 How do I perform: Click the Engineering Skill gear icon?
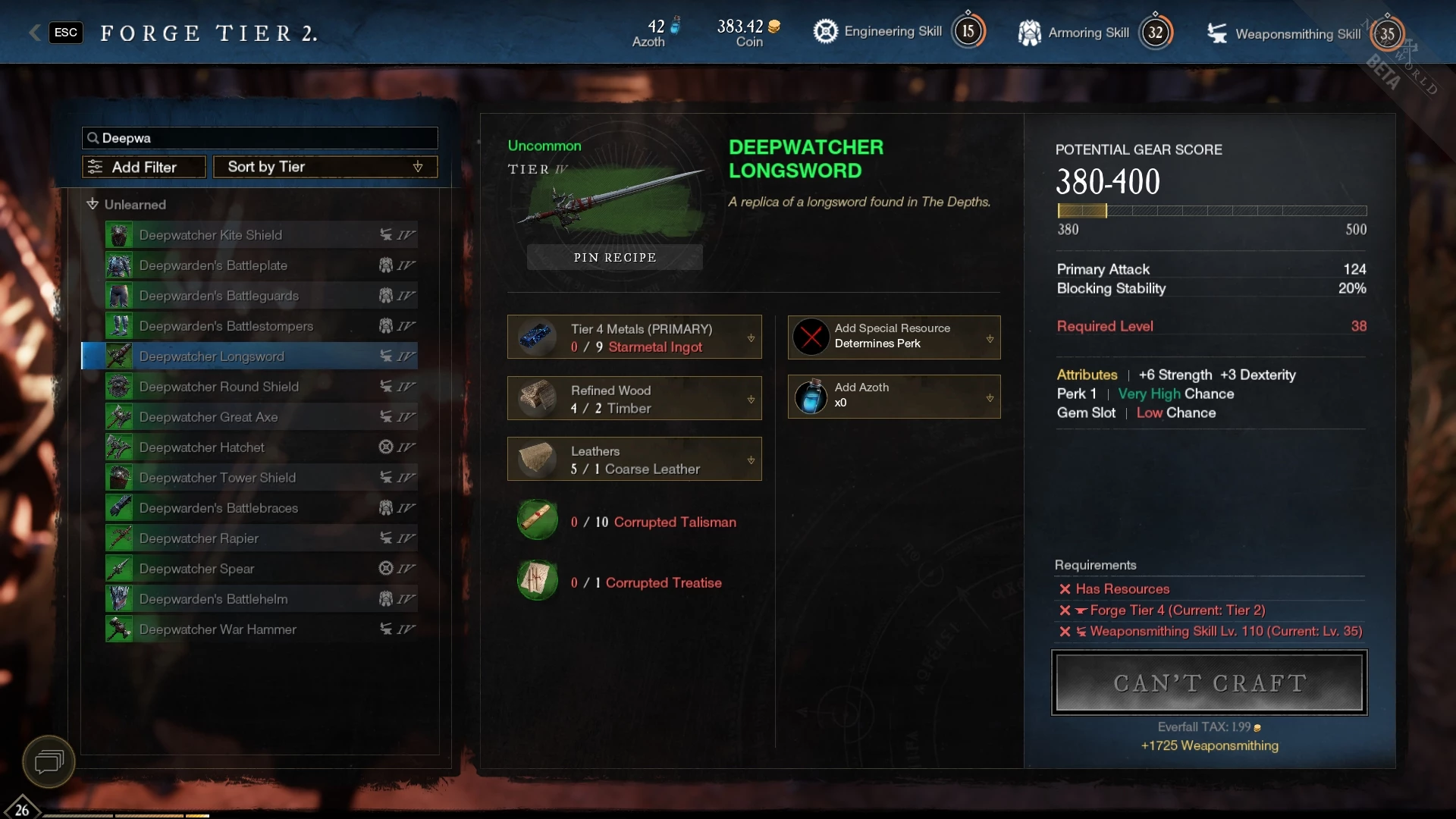(825, 31)
